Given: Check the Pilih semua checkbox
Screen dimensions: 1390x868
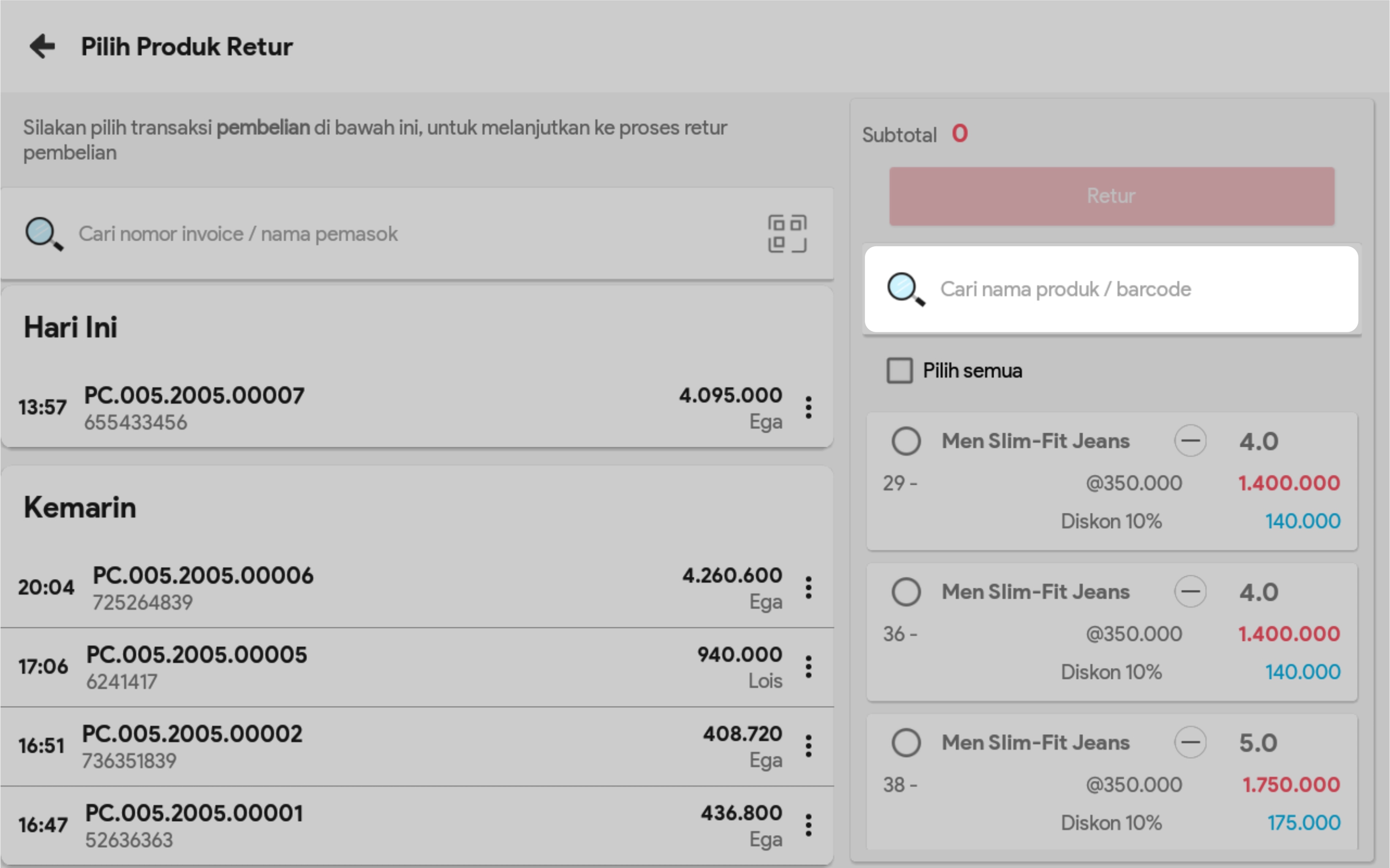Looking at the screenshot, I should click(x=899, y=370).
